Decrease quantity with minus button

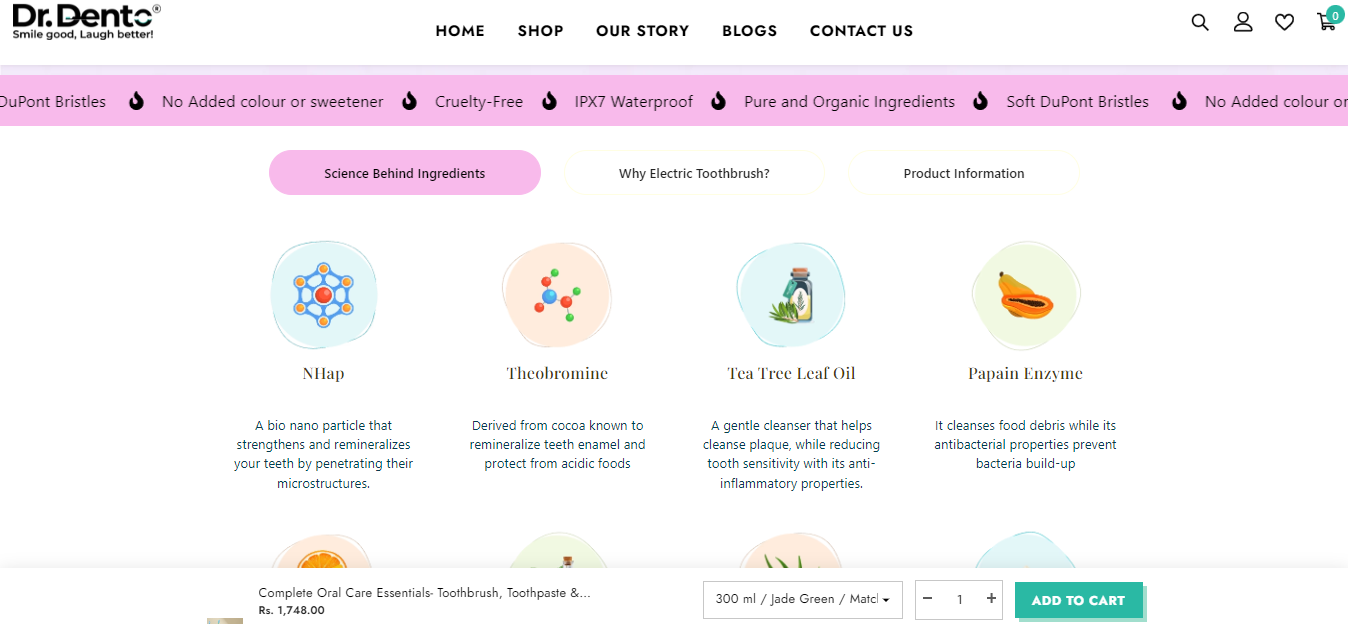928,599
